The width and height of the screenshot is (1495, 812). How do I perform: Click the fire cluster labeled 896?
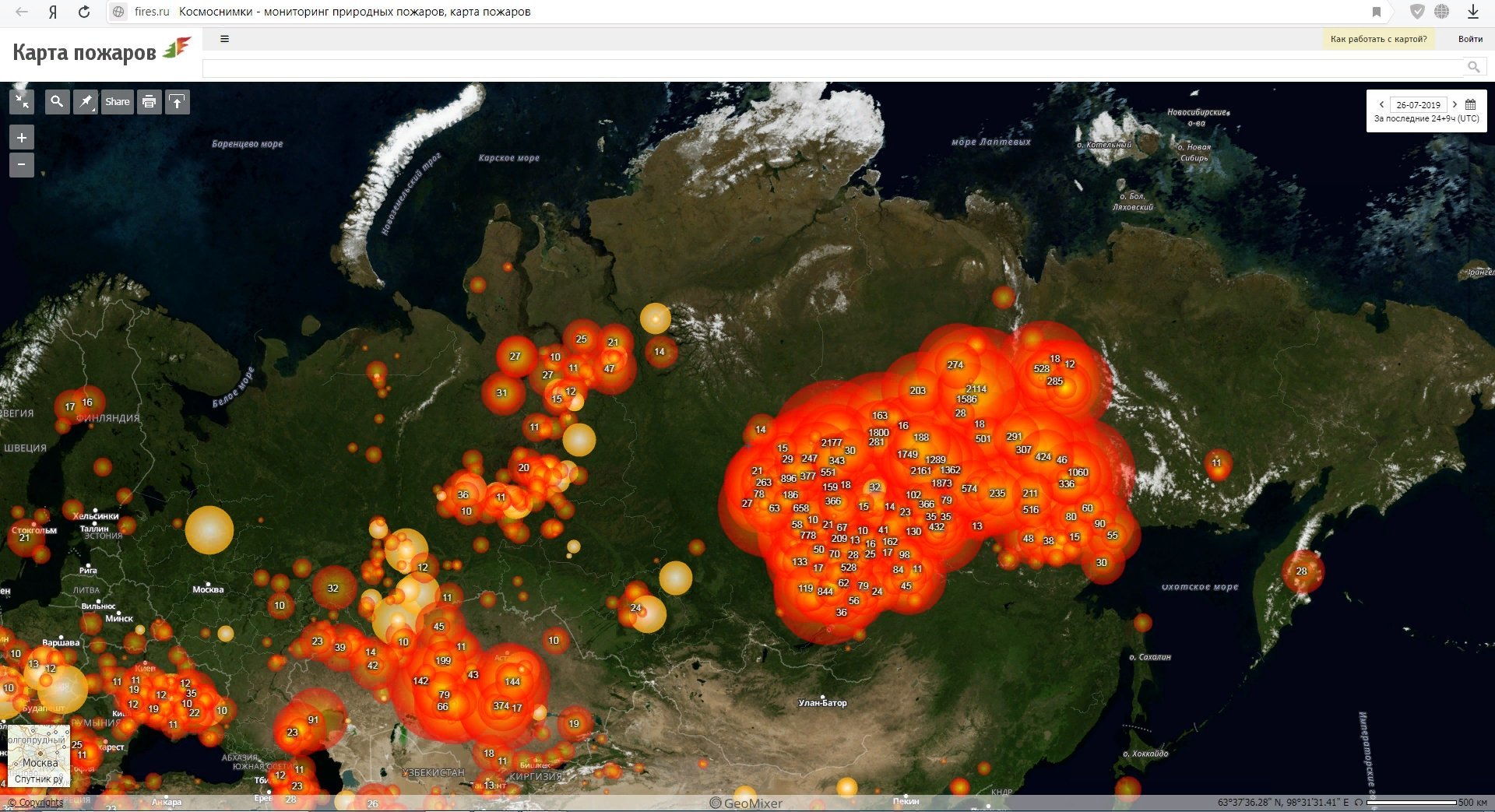(x=789, y=478)
